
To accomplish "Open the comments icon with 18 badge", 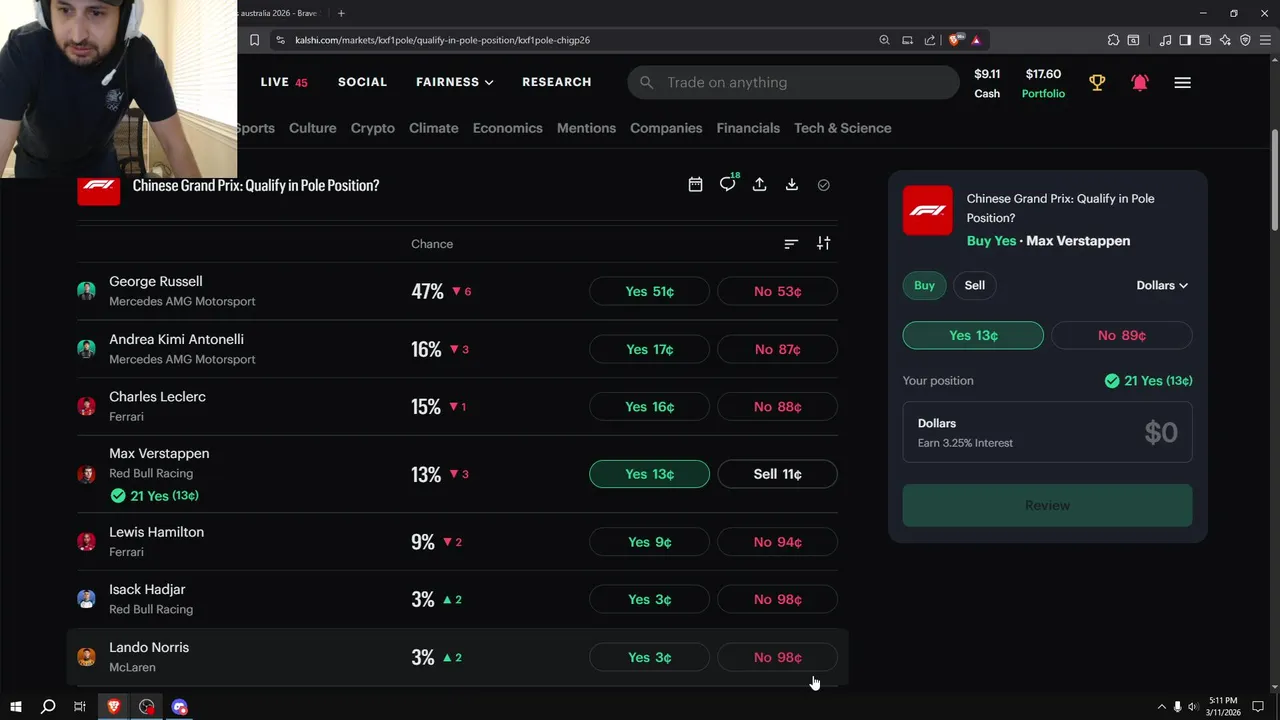I will point(729,183).
